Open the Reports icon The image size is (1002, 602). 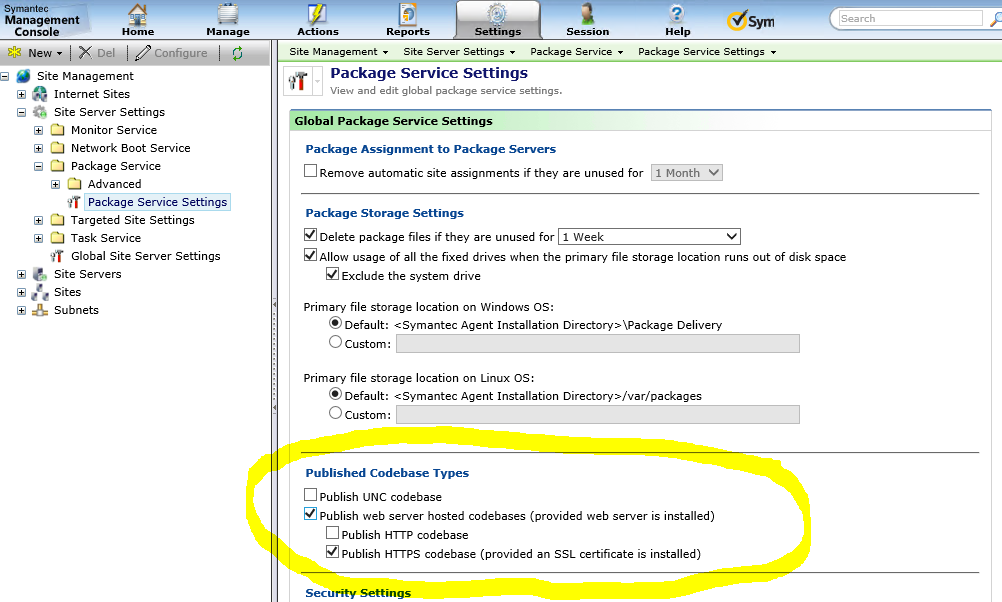408,14
